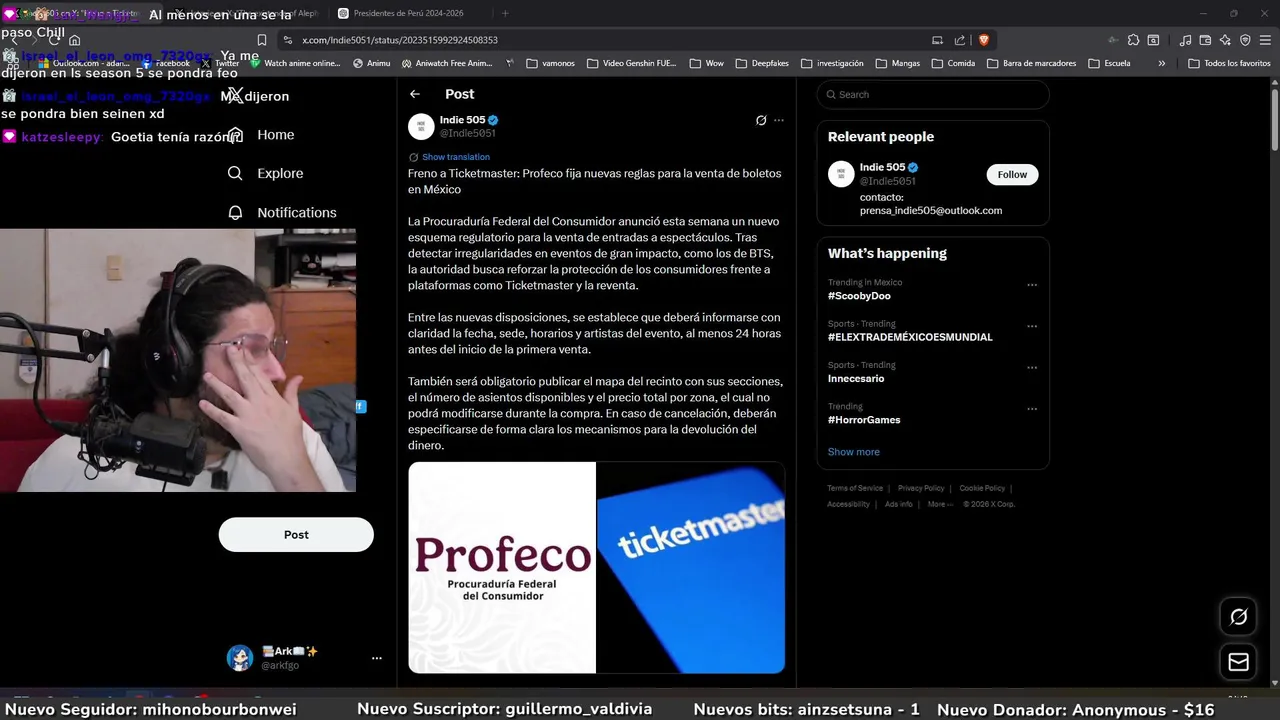This screenshot has height=720, width=1280.
Task: Open more options for #HorrorGames trend
Action: click(x=1032, y=409)
